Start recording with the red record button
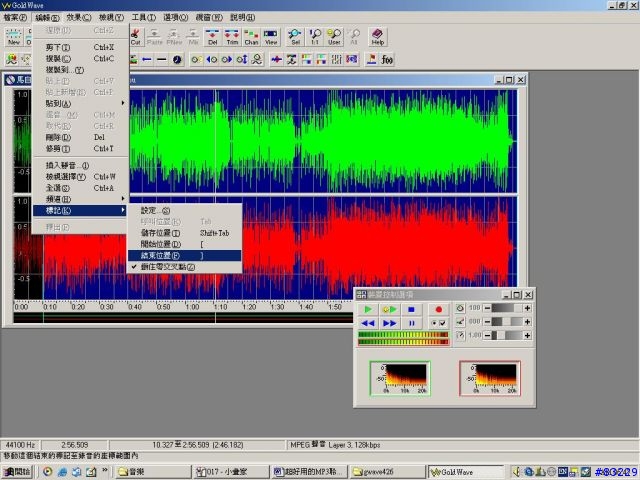640x480 pixels. click(x=439, y=309)
